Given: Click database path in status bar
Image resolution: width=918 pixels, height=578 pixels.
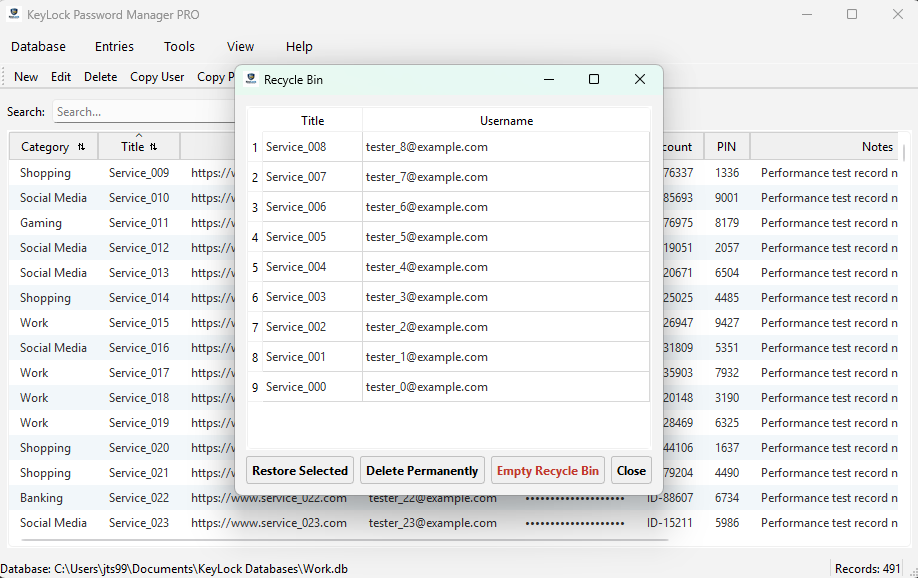Looking at the screenshot, I should [174, 569].
